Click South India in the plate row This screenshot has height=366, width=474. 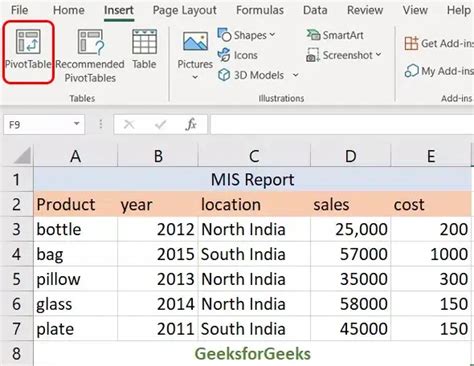254,329
